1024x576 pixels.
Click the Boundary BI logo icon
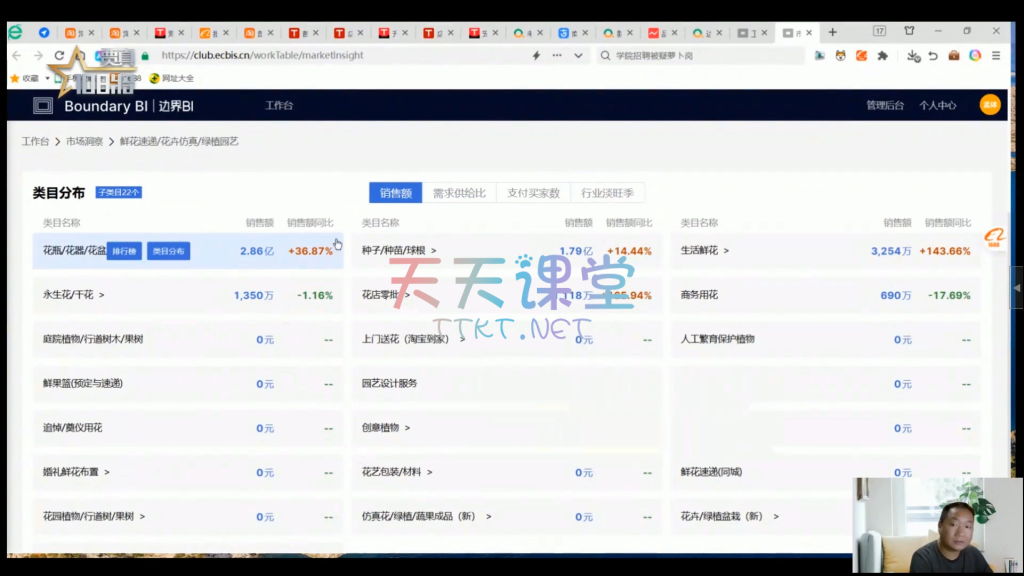[43, 106]
